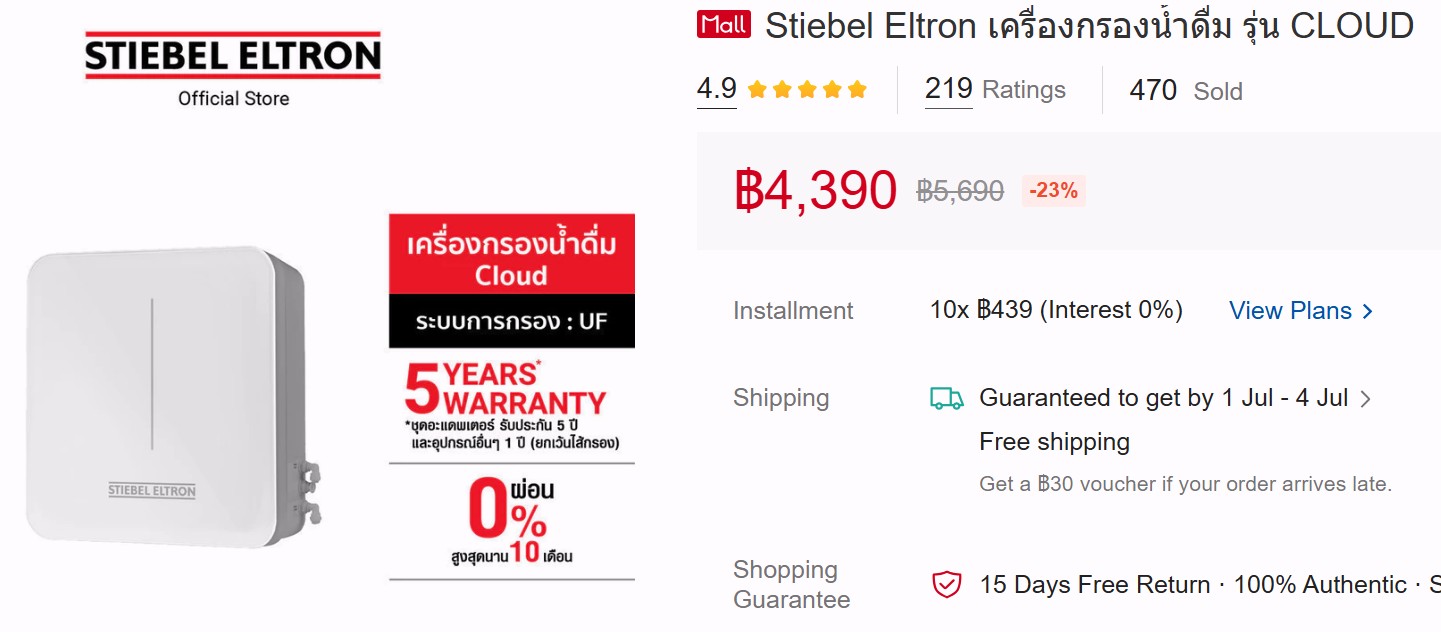Click the 0% installment promo graphic
This screenshot has height=632, width=1441.
[x=512, y=522]
